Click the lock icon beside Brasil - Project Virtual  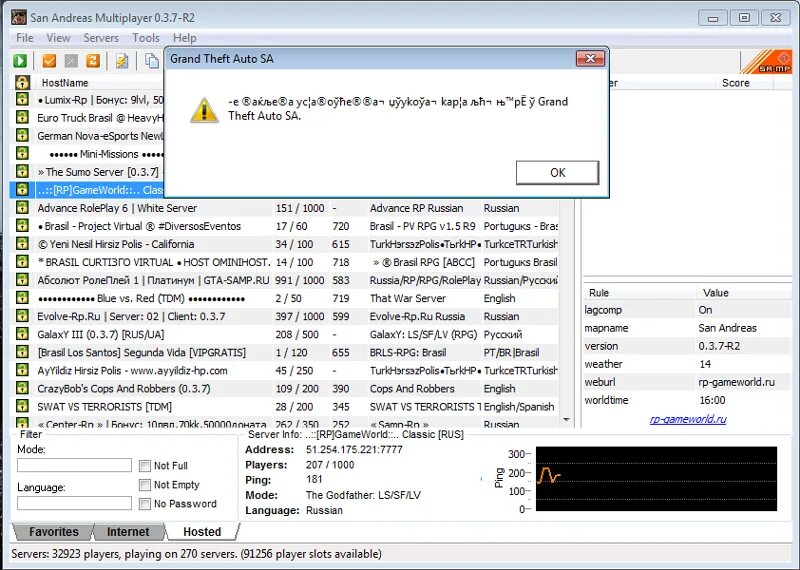point(22,226)
